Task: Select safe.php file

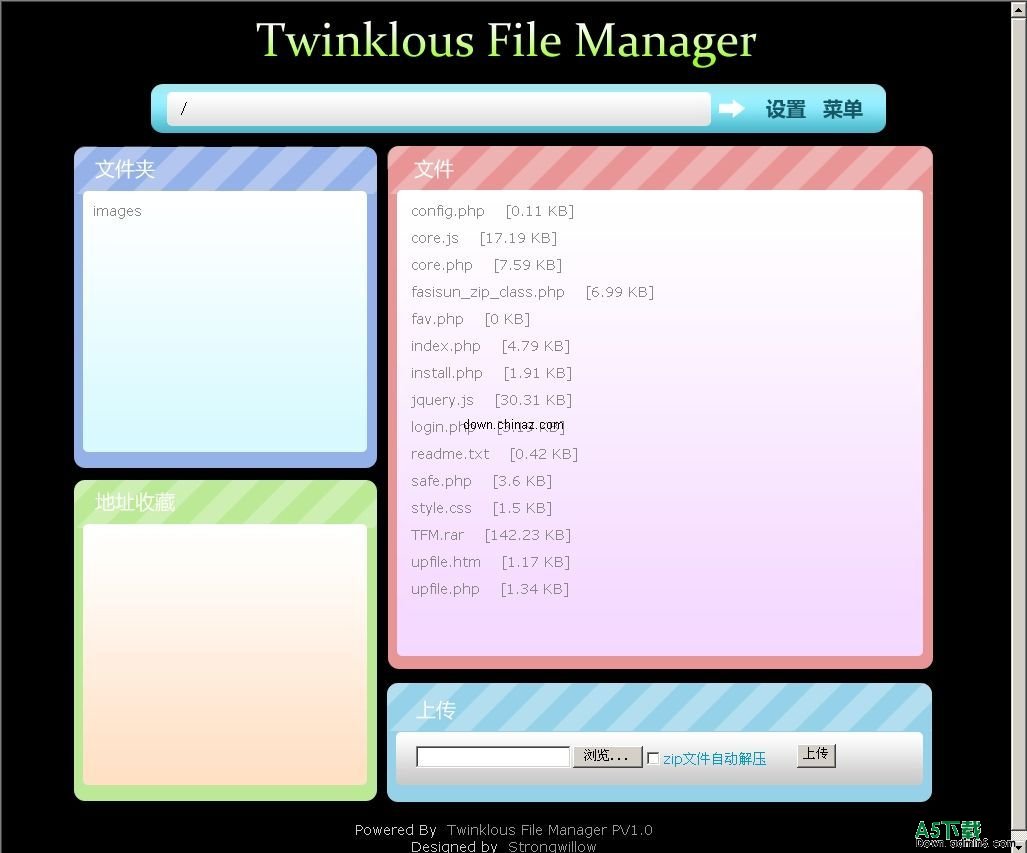Action: point(441,481)
